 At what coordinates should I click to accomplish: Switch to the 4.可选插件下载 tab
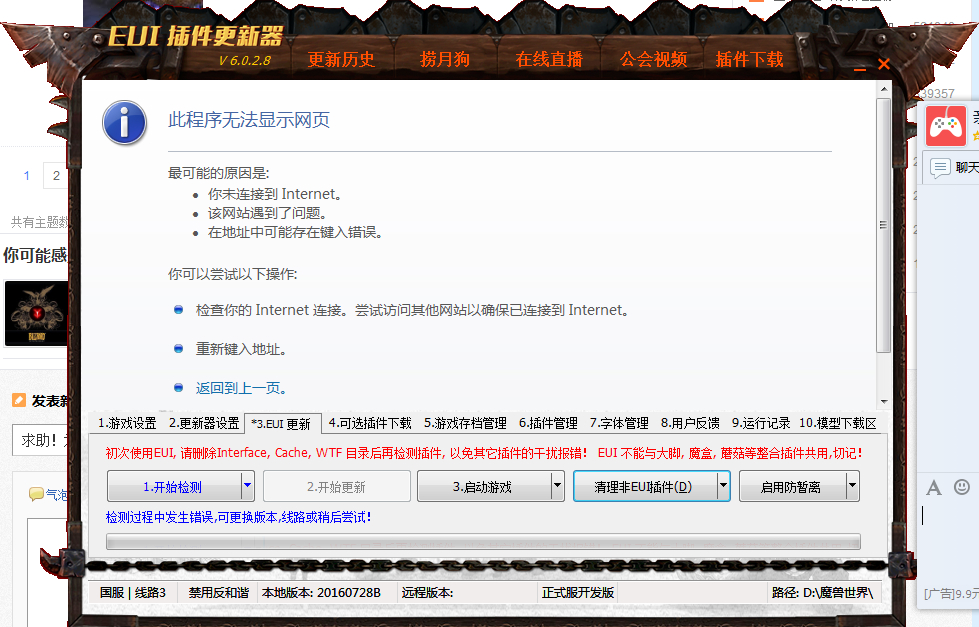[370, 423]
